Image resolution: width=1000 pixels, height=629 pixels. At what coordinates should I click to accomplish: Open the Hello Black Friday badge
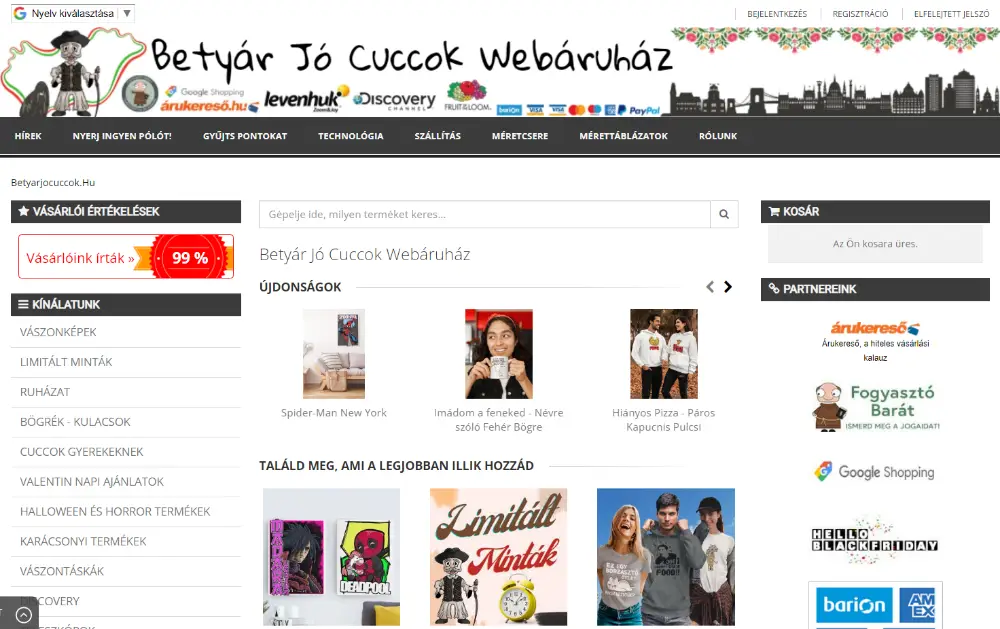click(875, 541)
